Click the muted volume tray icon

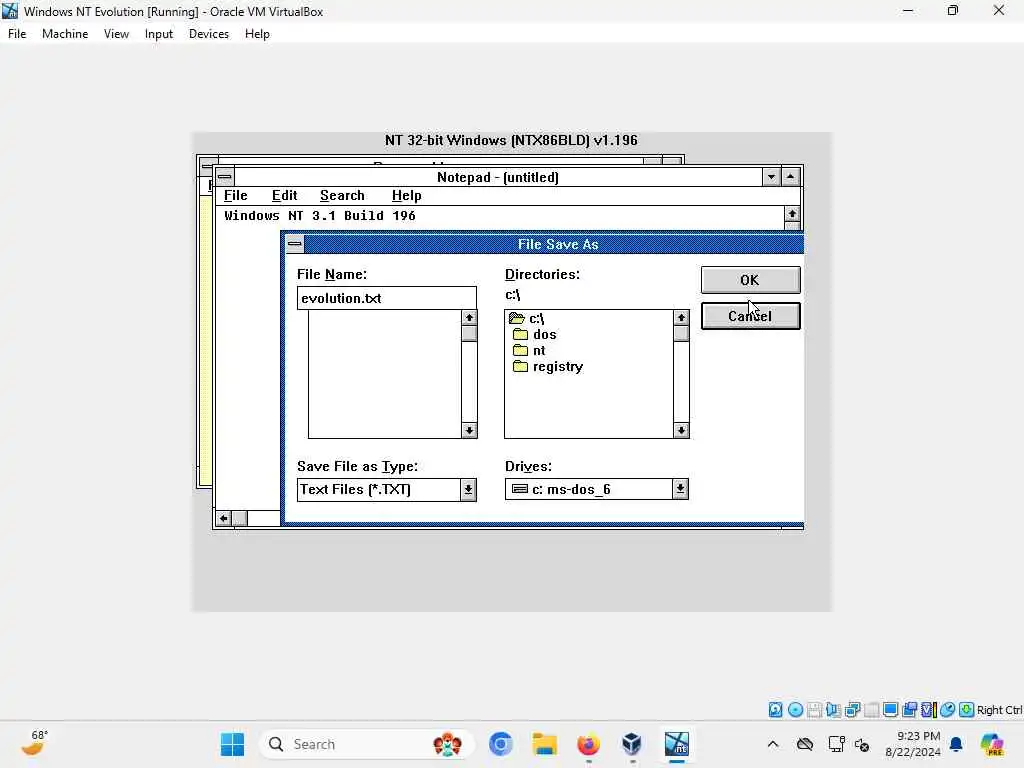(x=863, y=744)
